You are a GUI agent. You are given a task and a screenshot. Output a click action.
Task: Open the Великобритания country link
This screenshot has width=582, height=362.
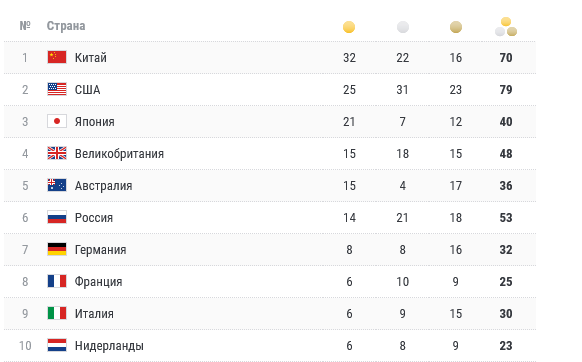[x=119, y=154]
